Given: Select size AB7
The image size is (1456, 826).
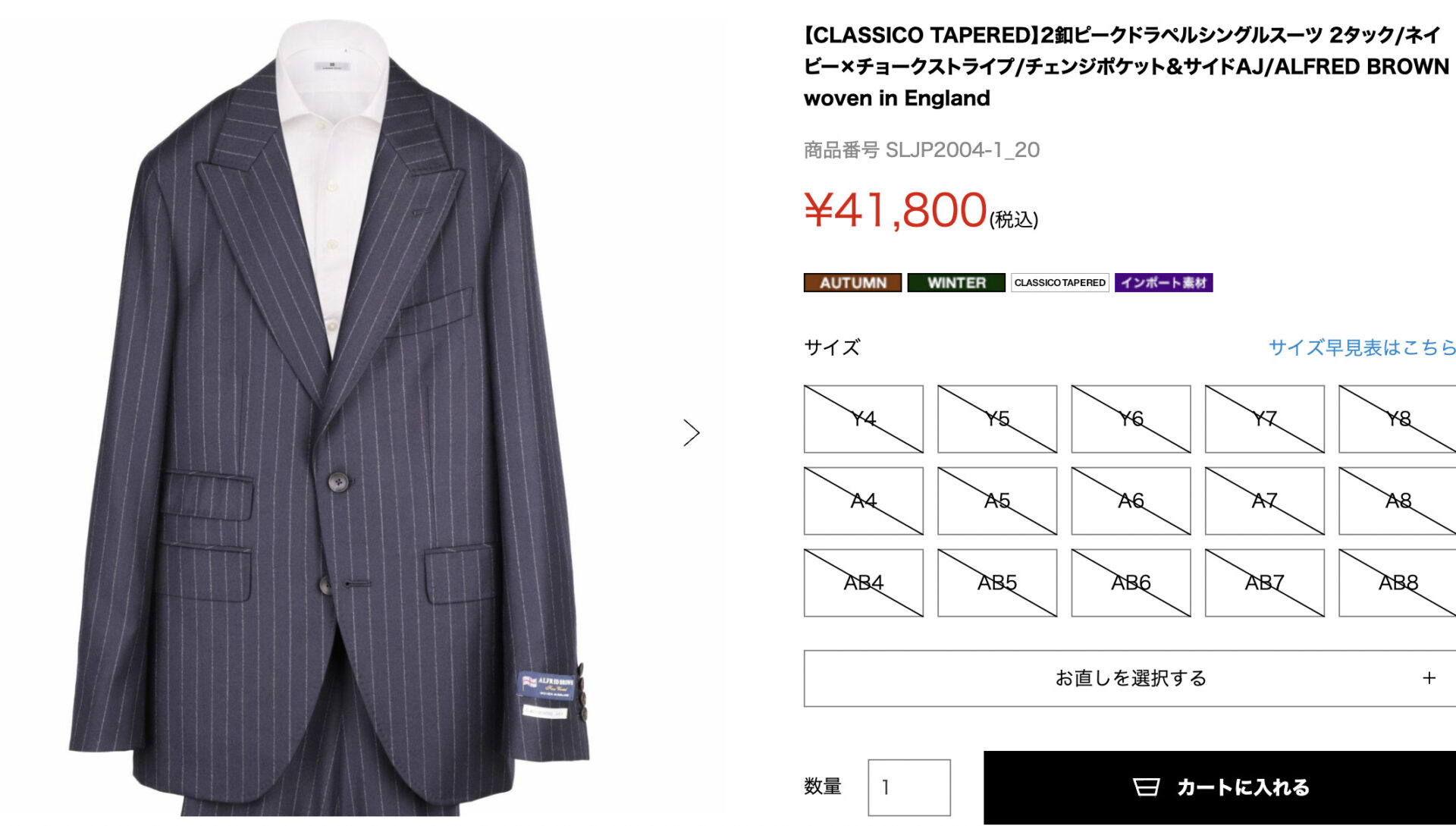Looking at the screenshot, I should 1264,583.
